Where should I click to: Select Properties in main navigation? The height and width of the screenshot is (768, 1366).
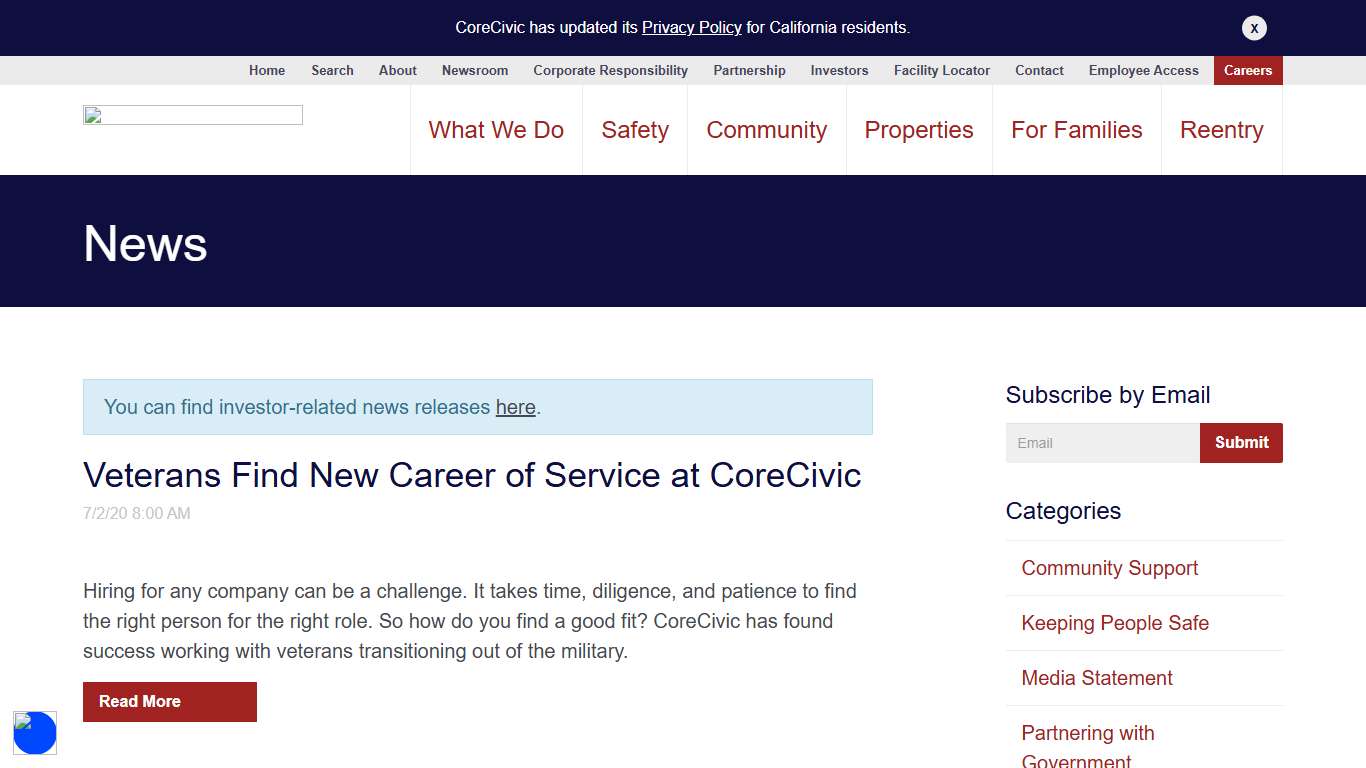click(x=918, y=130)
